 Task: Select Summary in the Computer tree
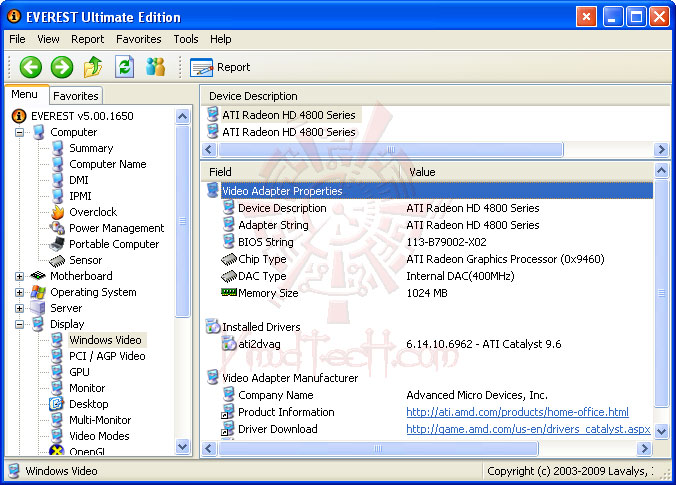pyautogui.click(x=91, y=148)
